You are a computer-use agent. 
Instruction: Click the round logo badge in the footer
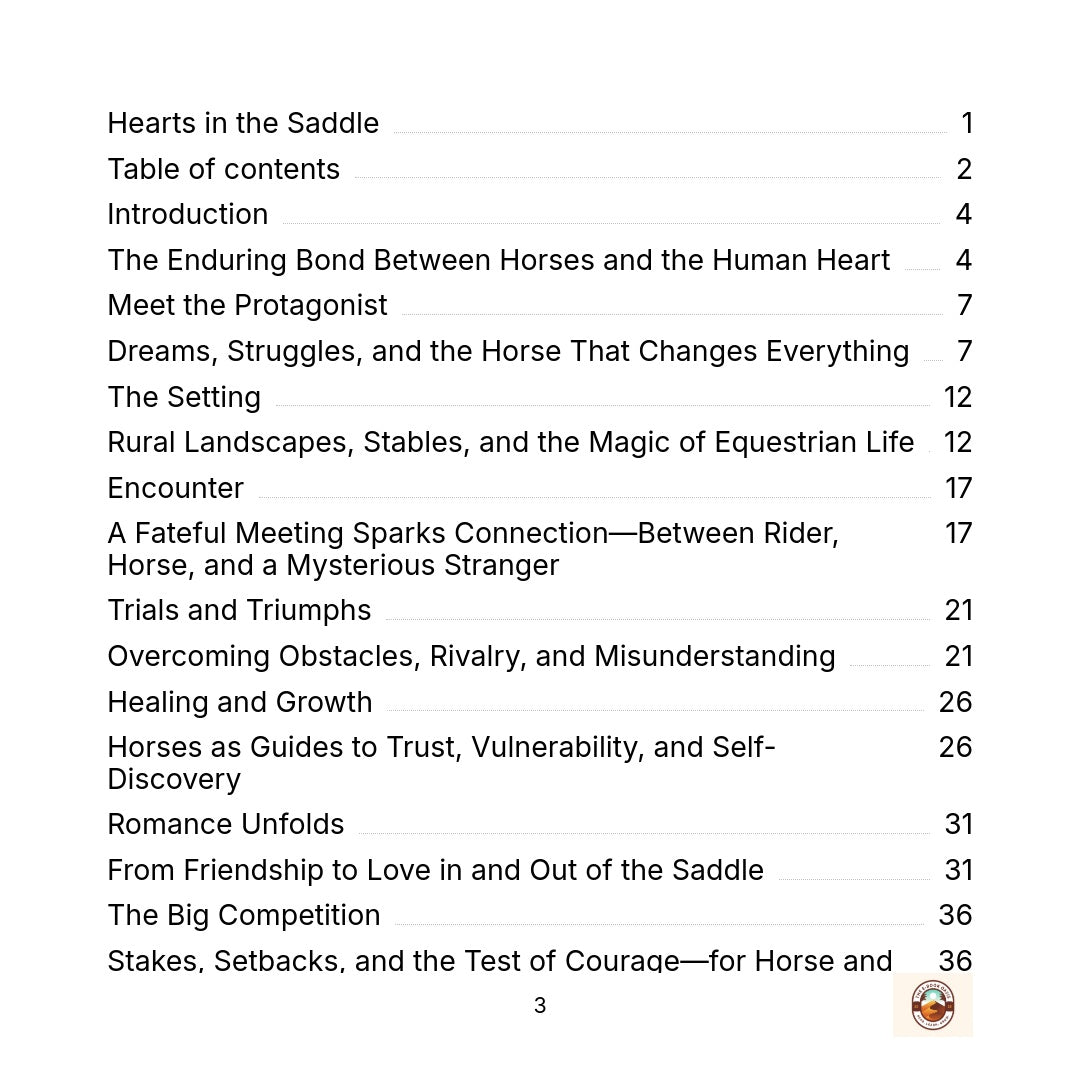pos(932,1004)
